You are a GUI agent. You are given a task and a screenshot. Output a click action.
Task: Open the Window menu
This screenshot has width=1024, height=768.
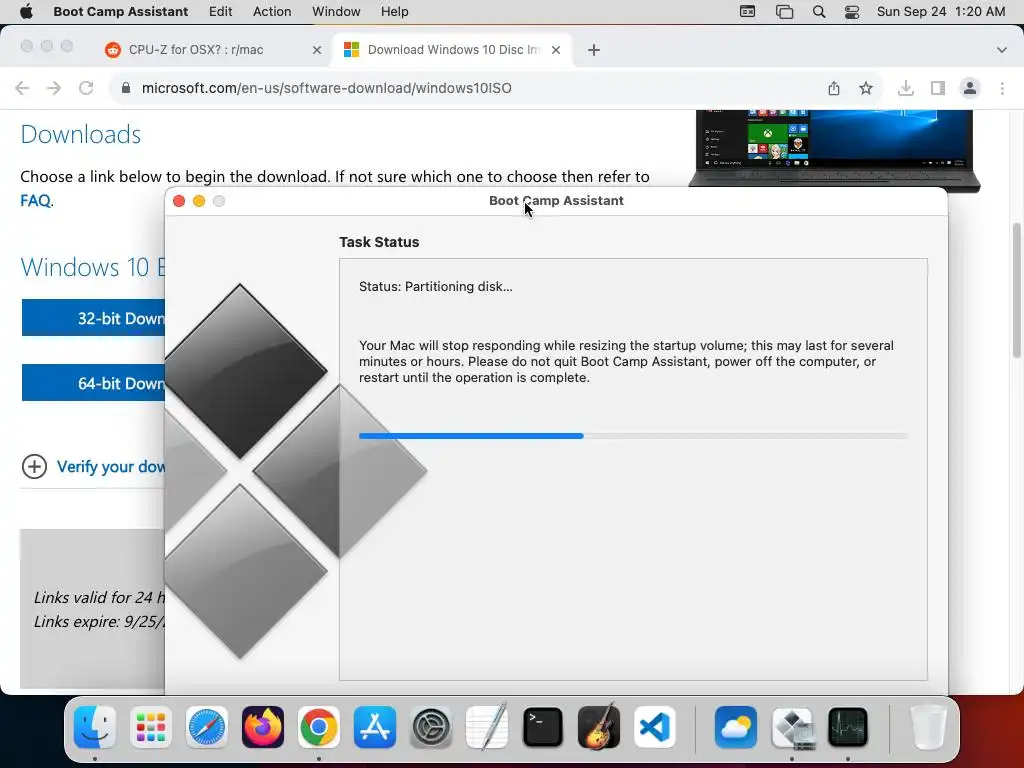[x=336, y=12]
